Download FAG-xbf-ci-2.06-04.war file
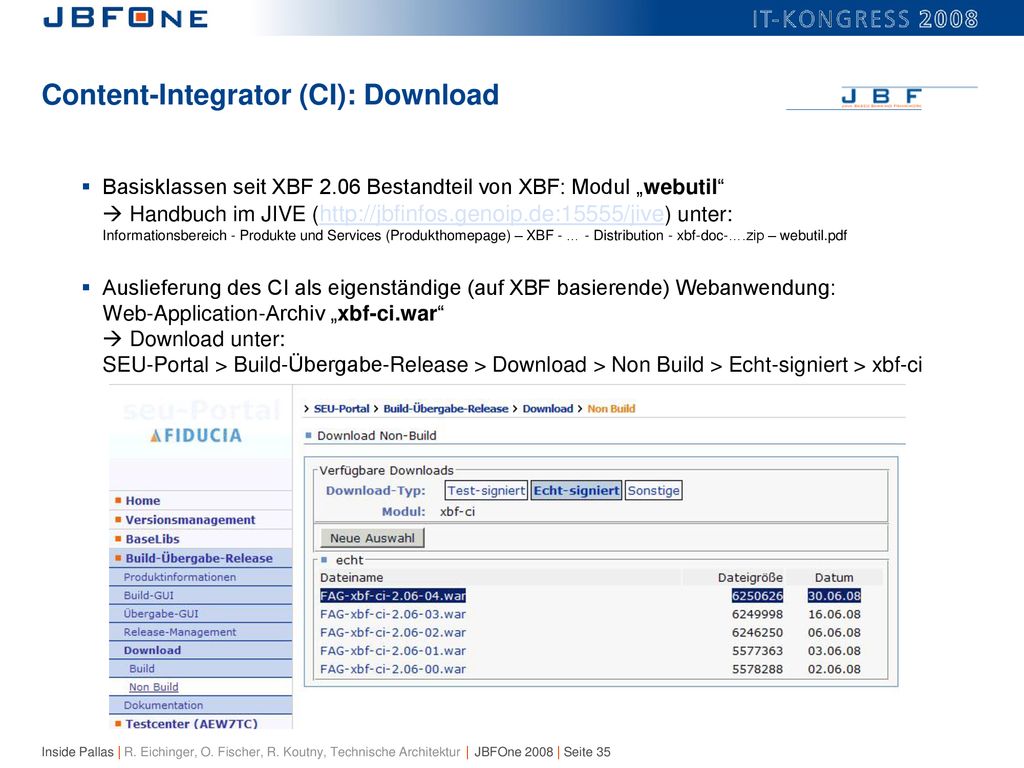Viewport: 1024px width, 768px height. click(x=393, y=596)
